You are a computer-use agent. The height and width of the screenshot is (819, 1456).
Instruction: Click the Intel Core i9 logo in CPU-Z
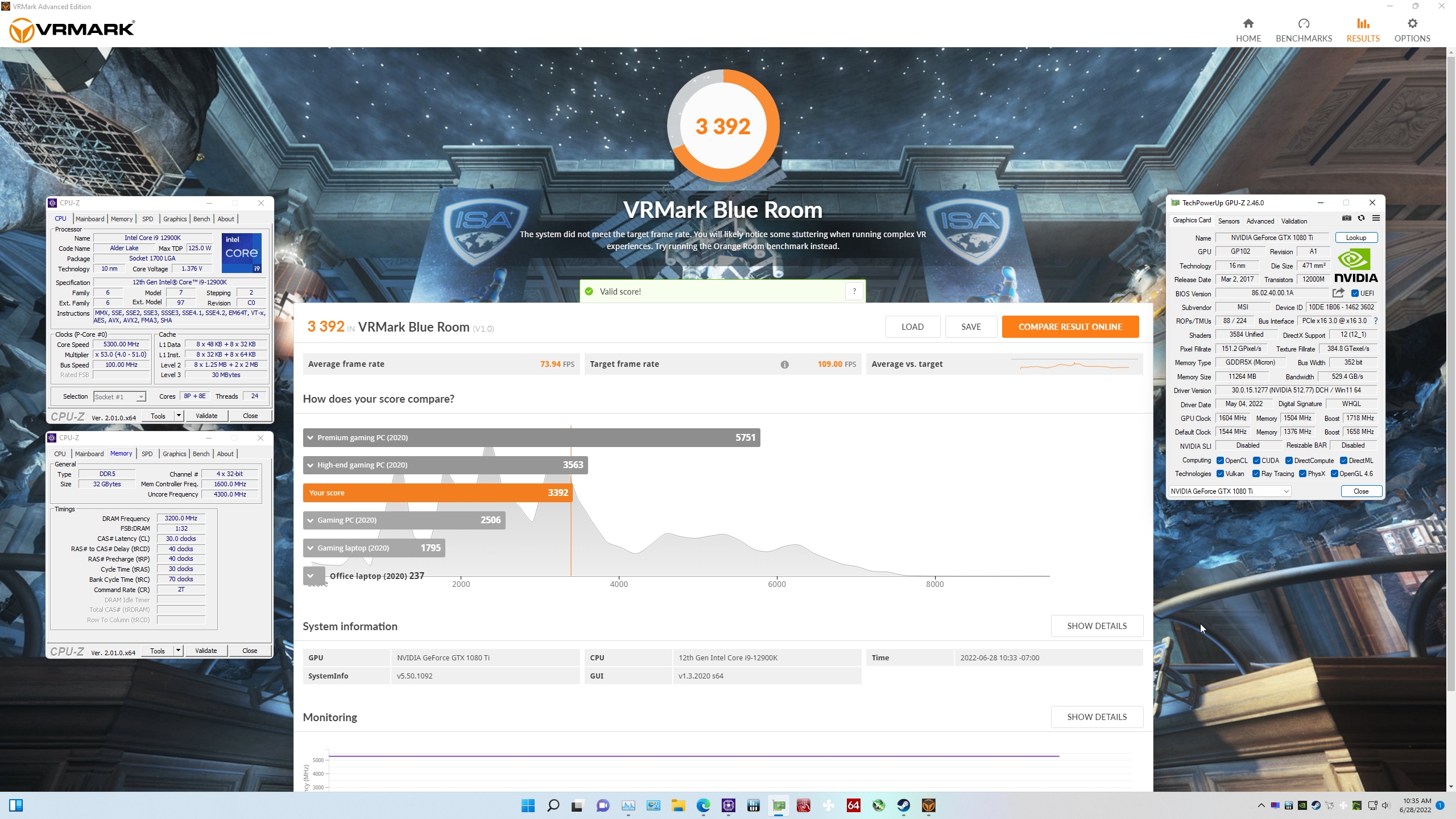[241, 253]
